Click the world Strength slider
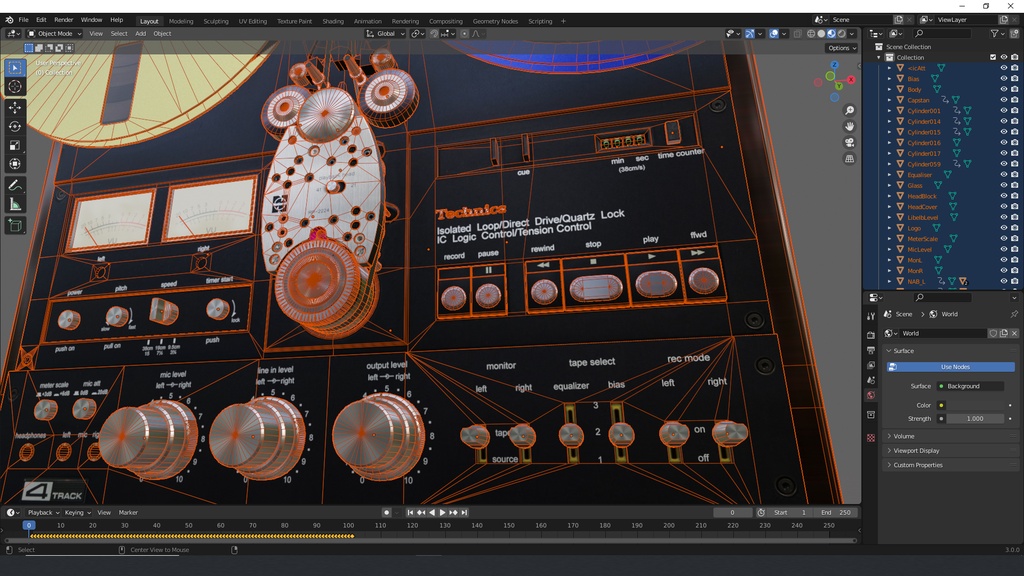The height and width of the screenshot is (576, 1024). pos(974,418)
